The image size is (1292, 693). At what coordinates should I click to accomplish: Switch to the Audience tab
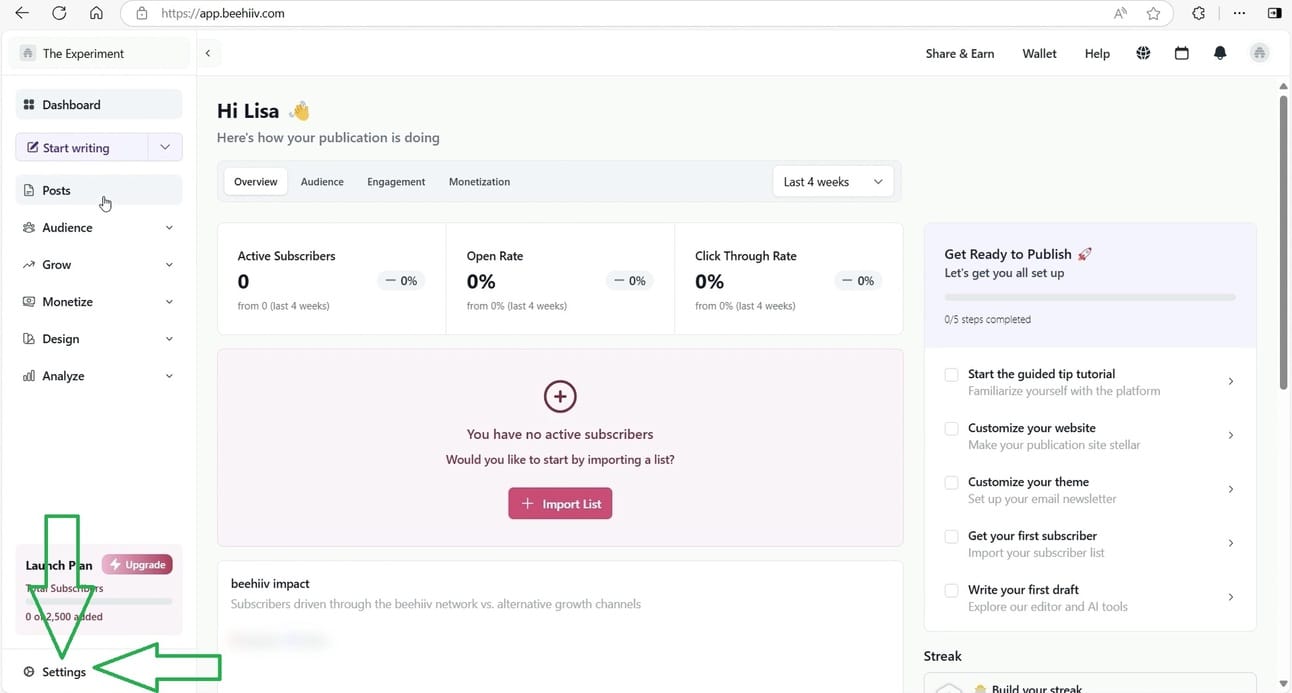click(x=322, y=181)
